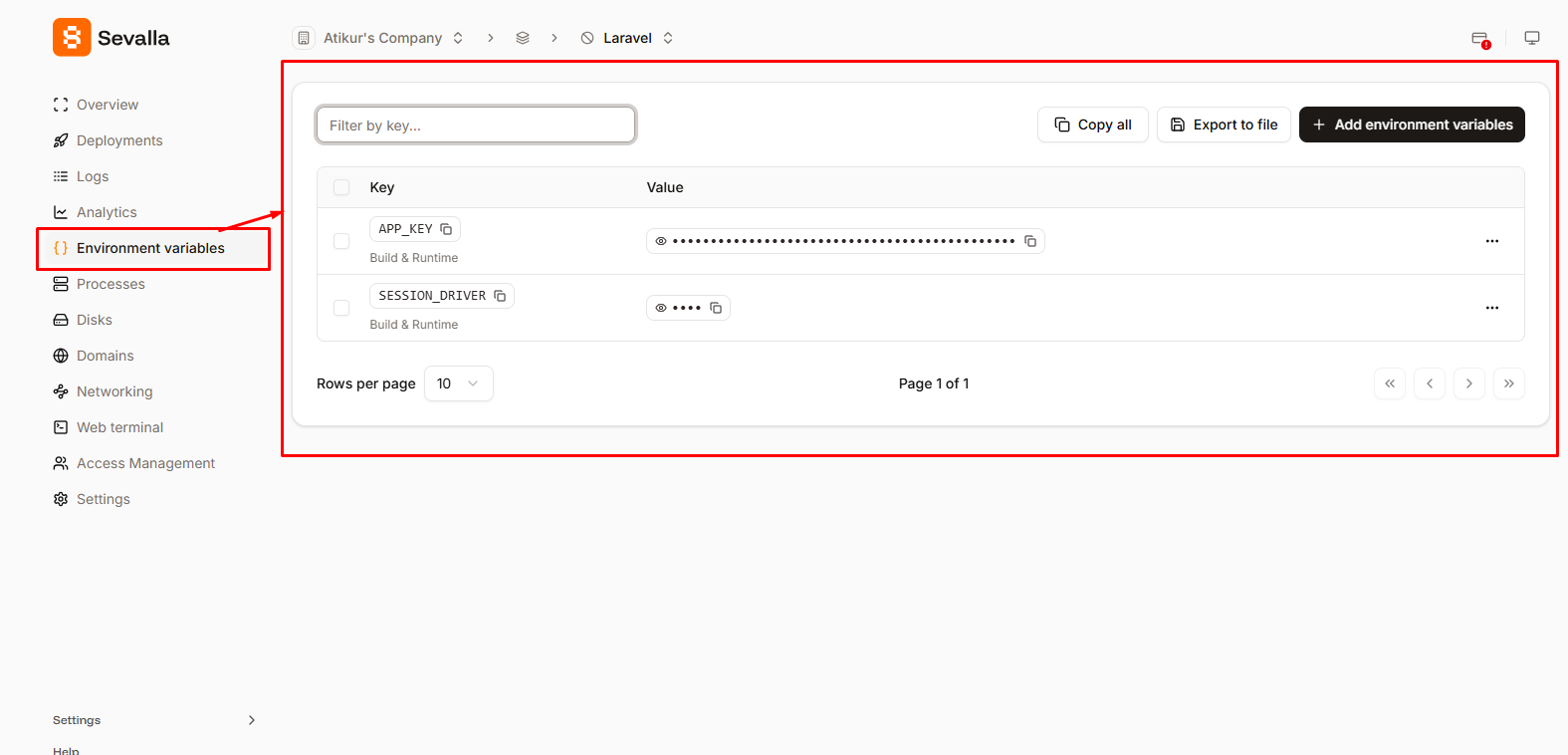Open the three-dot menu for APP_KEY row
Screen dimensions: 1568x755
(x=1492, y=241)
